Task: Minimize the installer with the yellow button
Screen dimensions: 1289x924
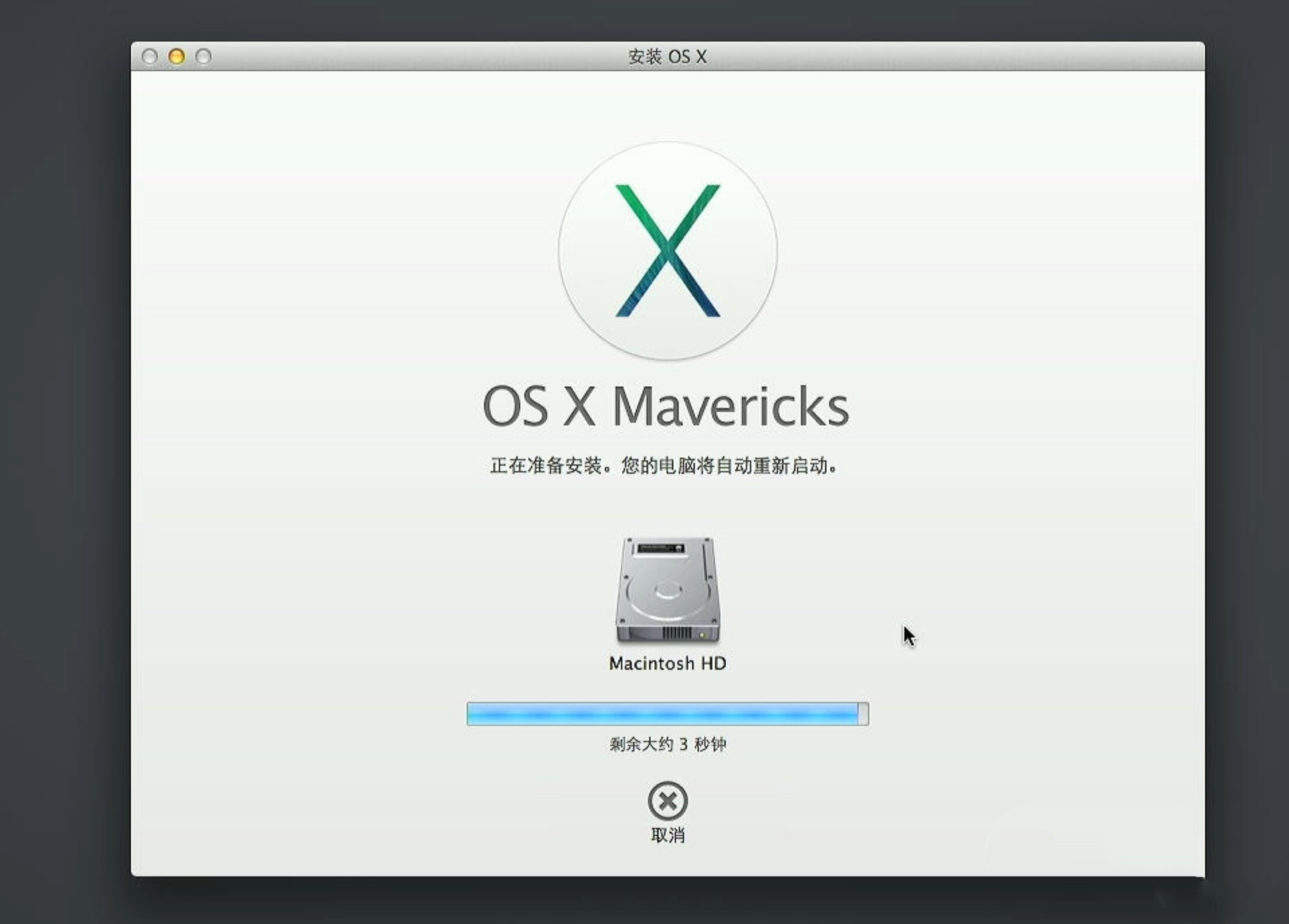Action: pyautogui.click(x=177, y=56)
